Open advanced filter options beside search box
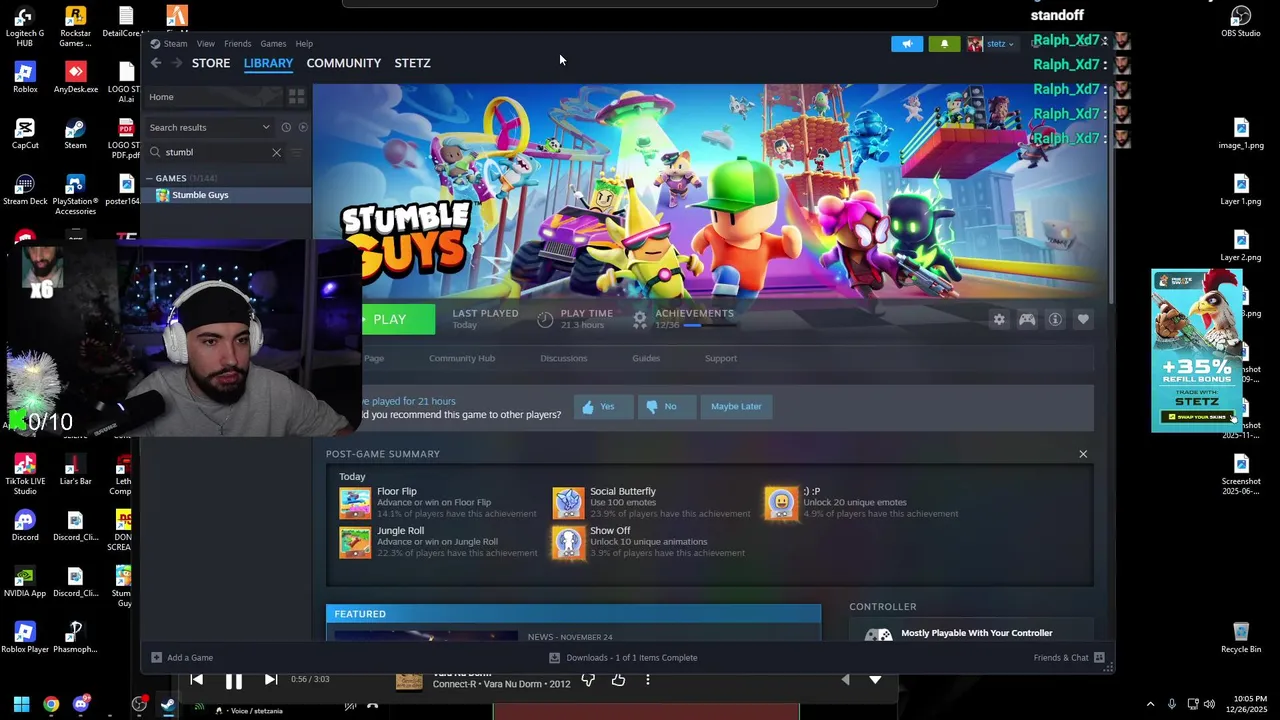Viewport: 1280px width, 720px height. point(297,152)
